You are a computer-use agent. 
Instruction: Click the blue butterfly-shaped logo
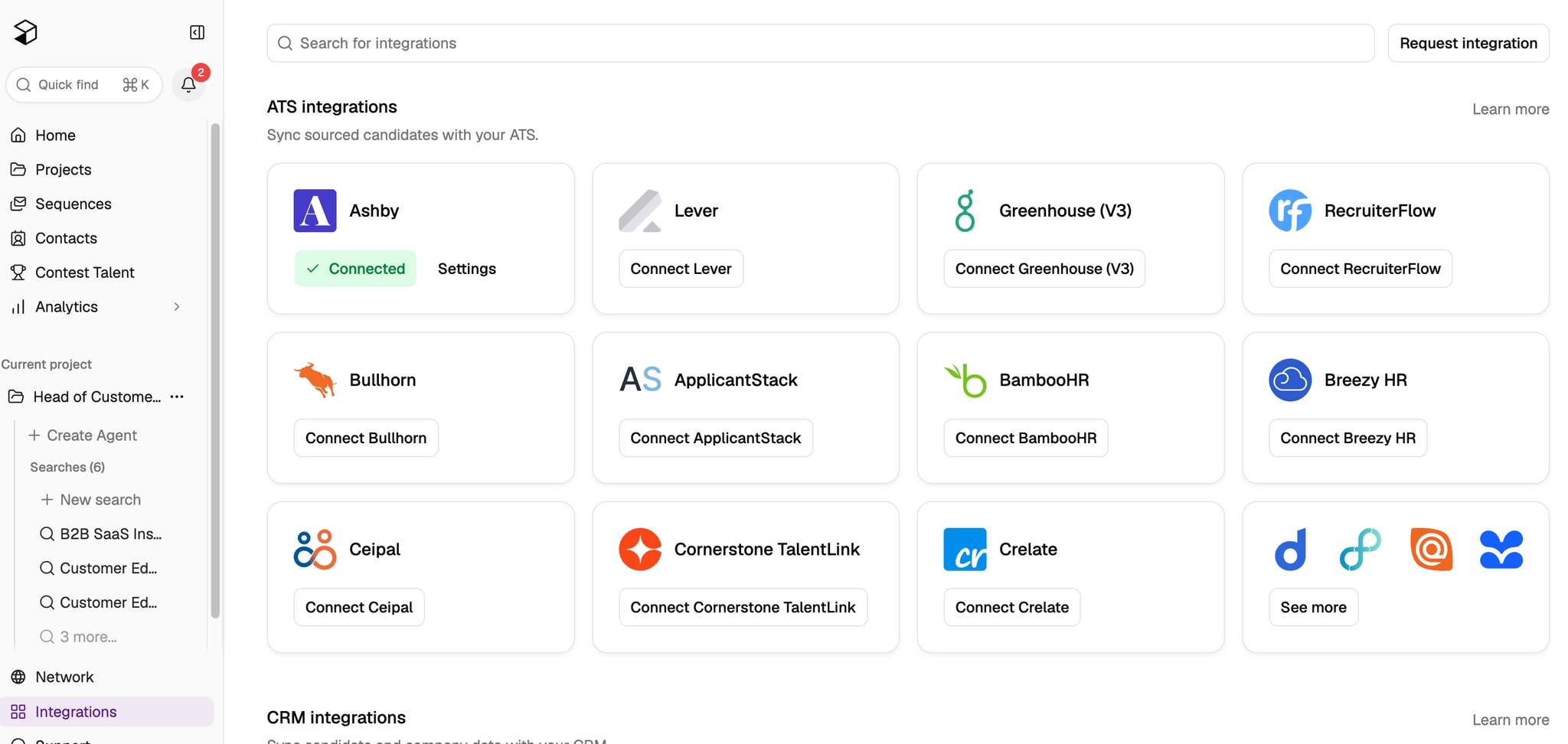pos(1501,549)
